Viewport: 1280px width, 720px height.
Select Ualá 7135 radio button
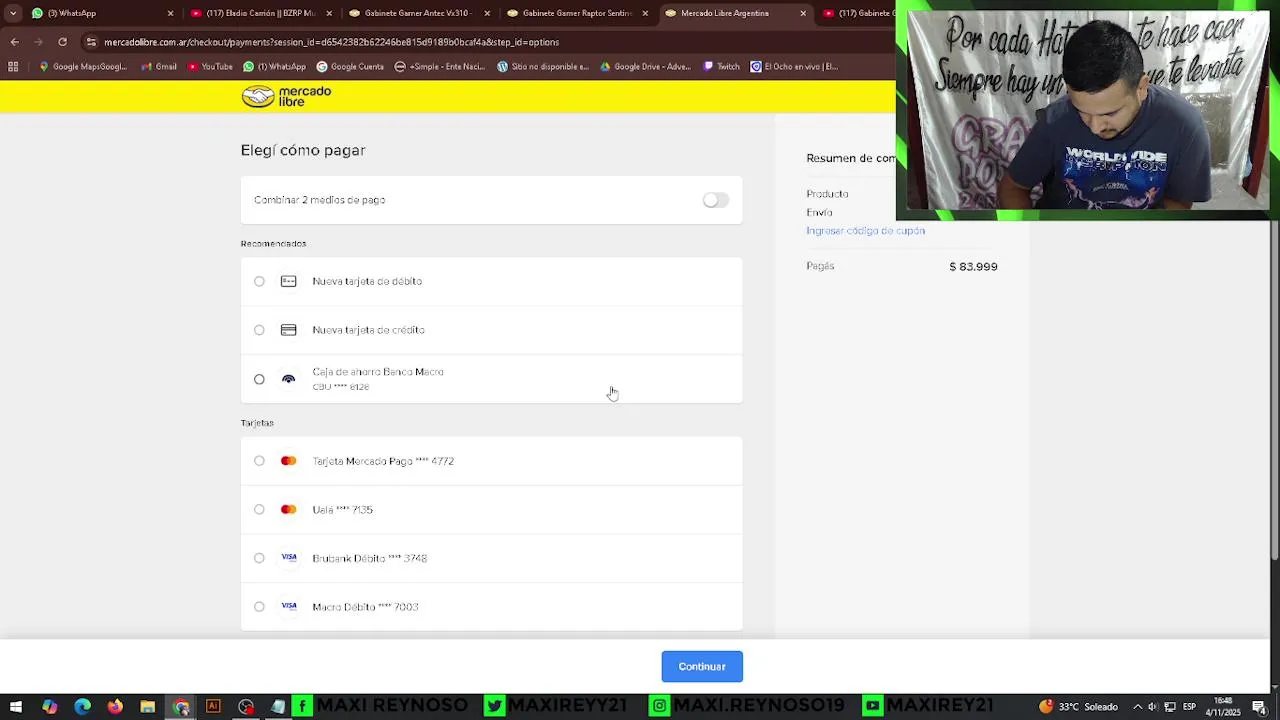click(x=259, y=510)
